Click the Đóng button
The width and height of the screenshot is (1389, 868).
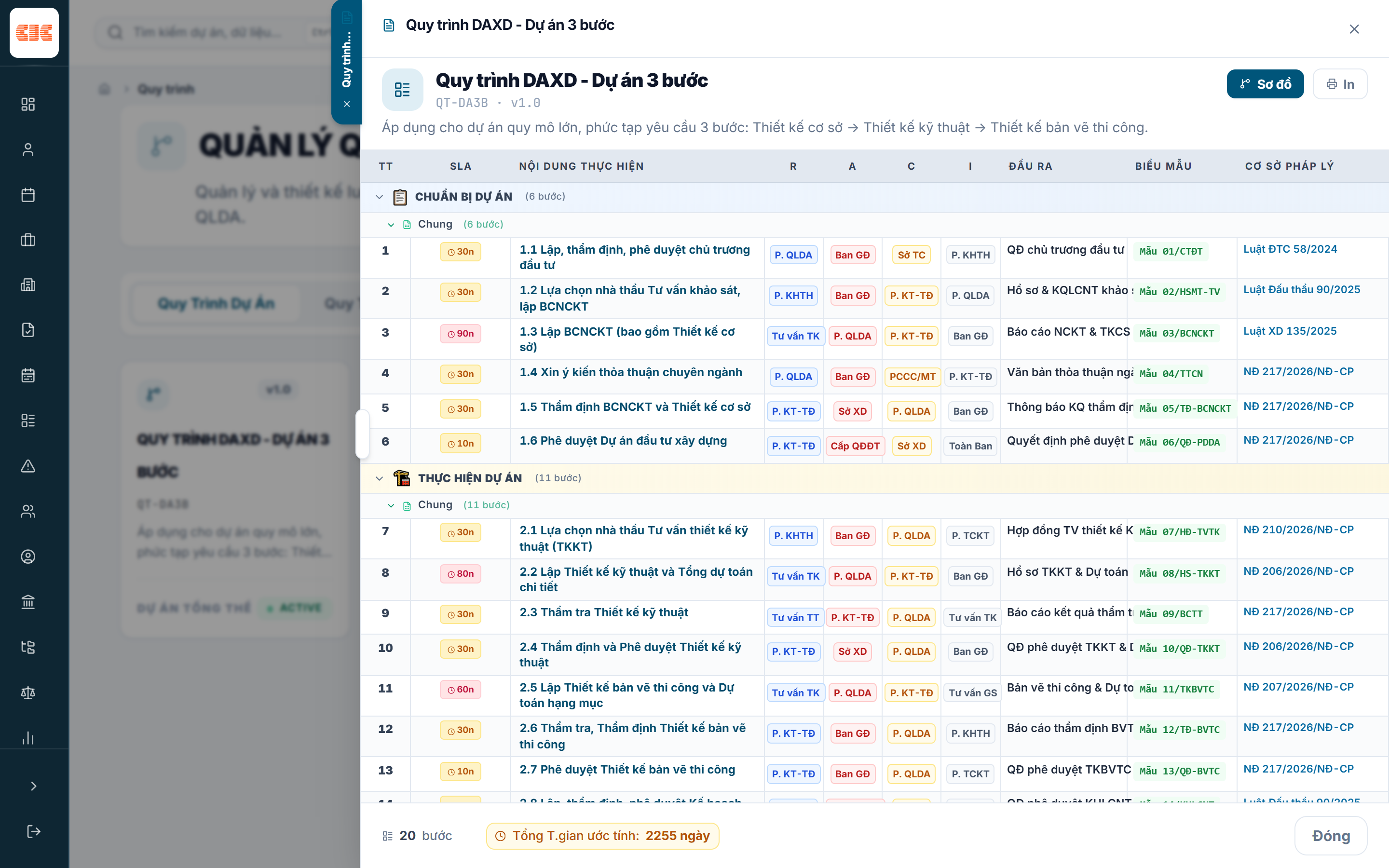tap(1331, 835)
